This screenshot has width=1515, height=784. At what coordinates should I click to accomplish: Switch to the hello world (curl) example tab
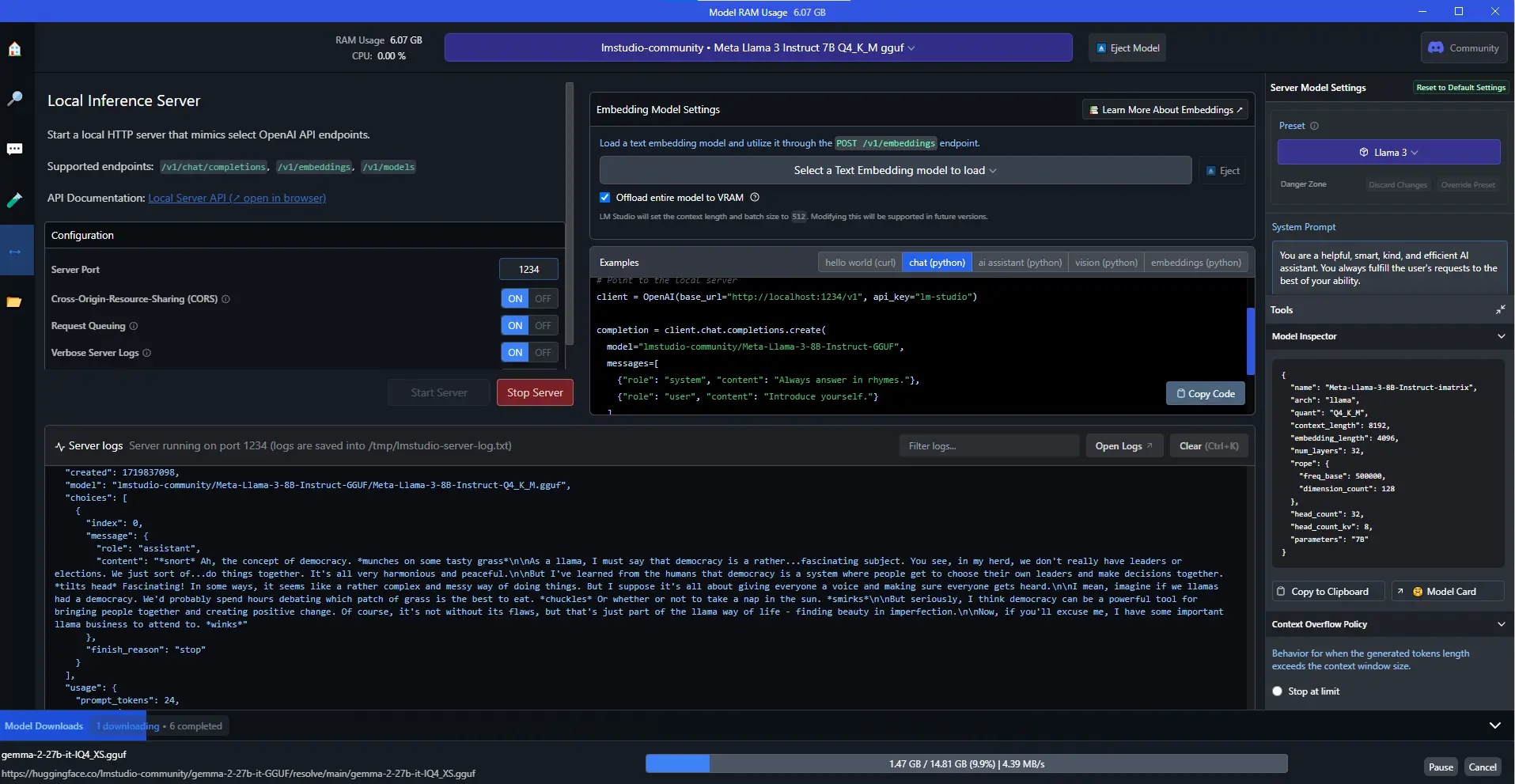click(860, 263)
